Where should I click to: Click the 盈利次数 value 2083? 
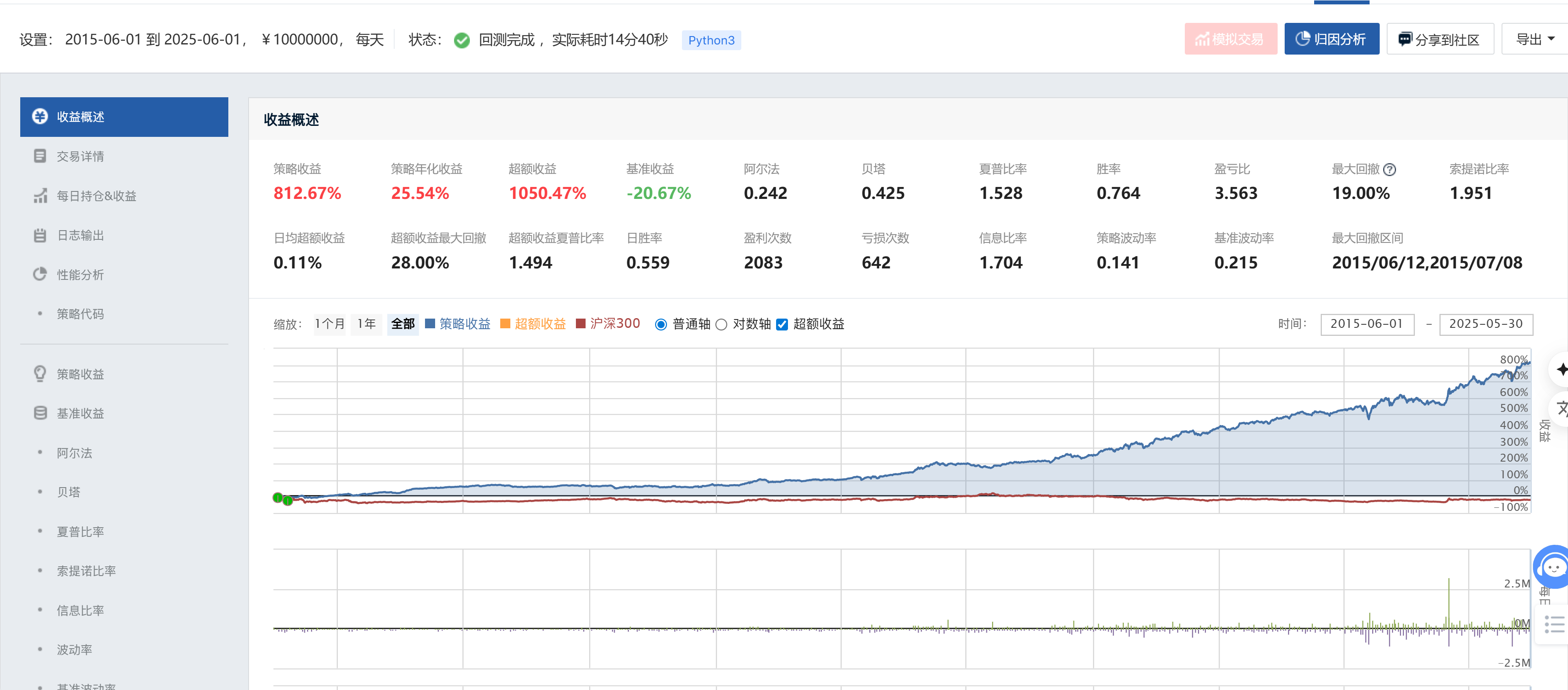[x=763, y=263]
